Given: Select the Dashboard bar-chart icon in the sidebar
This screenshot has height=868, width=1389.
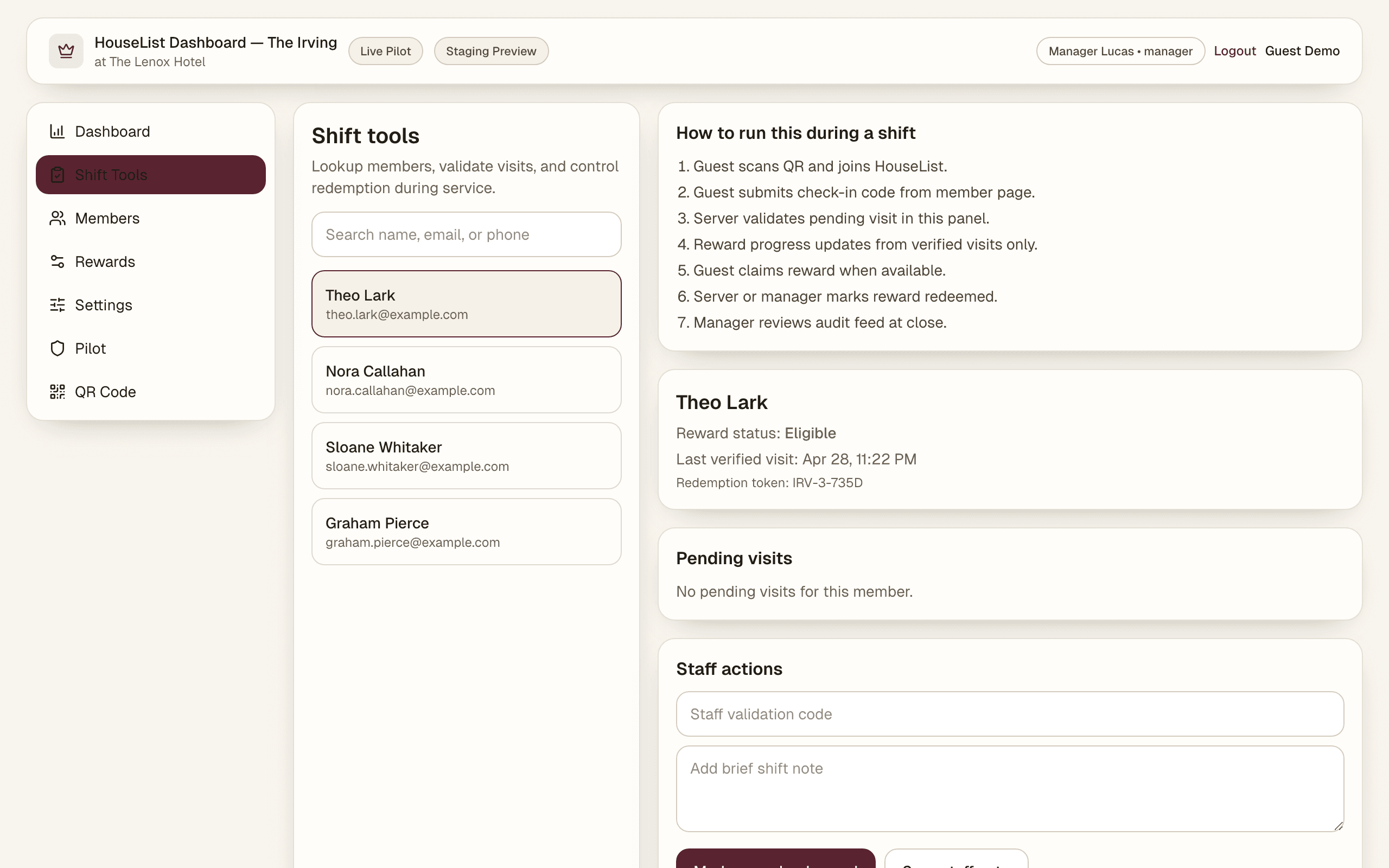Looking at the screenshot, I should point(57,131).
